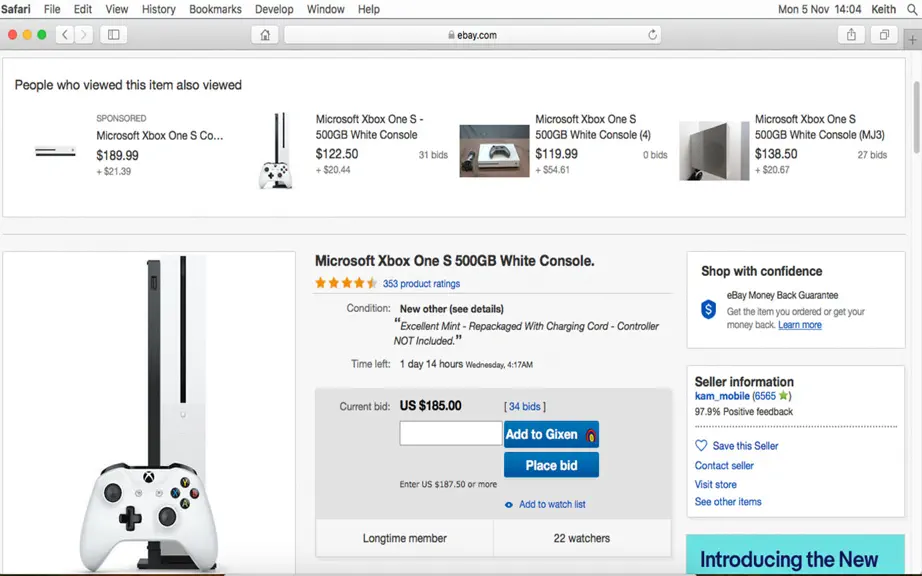The height and width of the screenshot is (576, 922).
Task: Click the forward navigation arrow
Action: 84,35
